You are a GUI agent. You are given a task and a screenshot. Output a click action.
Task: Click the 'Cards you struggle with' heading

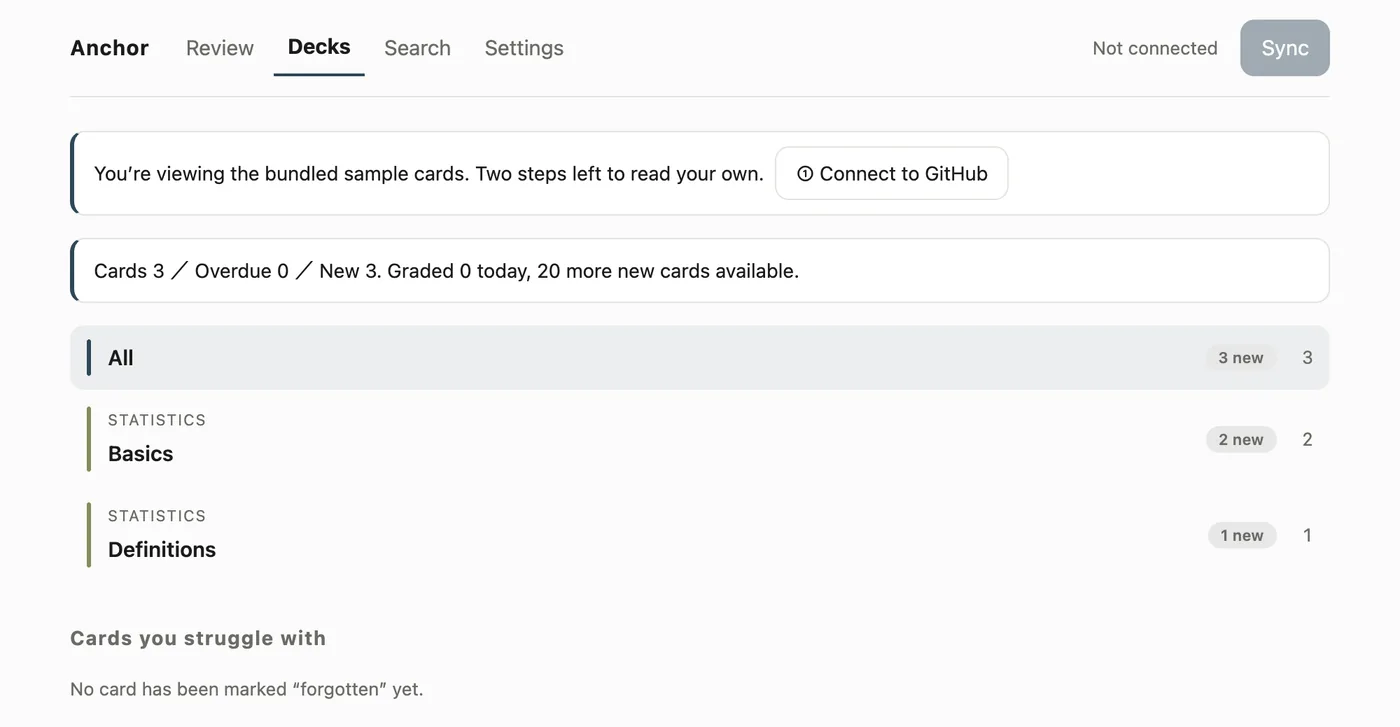point(198,638)
